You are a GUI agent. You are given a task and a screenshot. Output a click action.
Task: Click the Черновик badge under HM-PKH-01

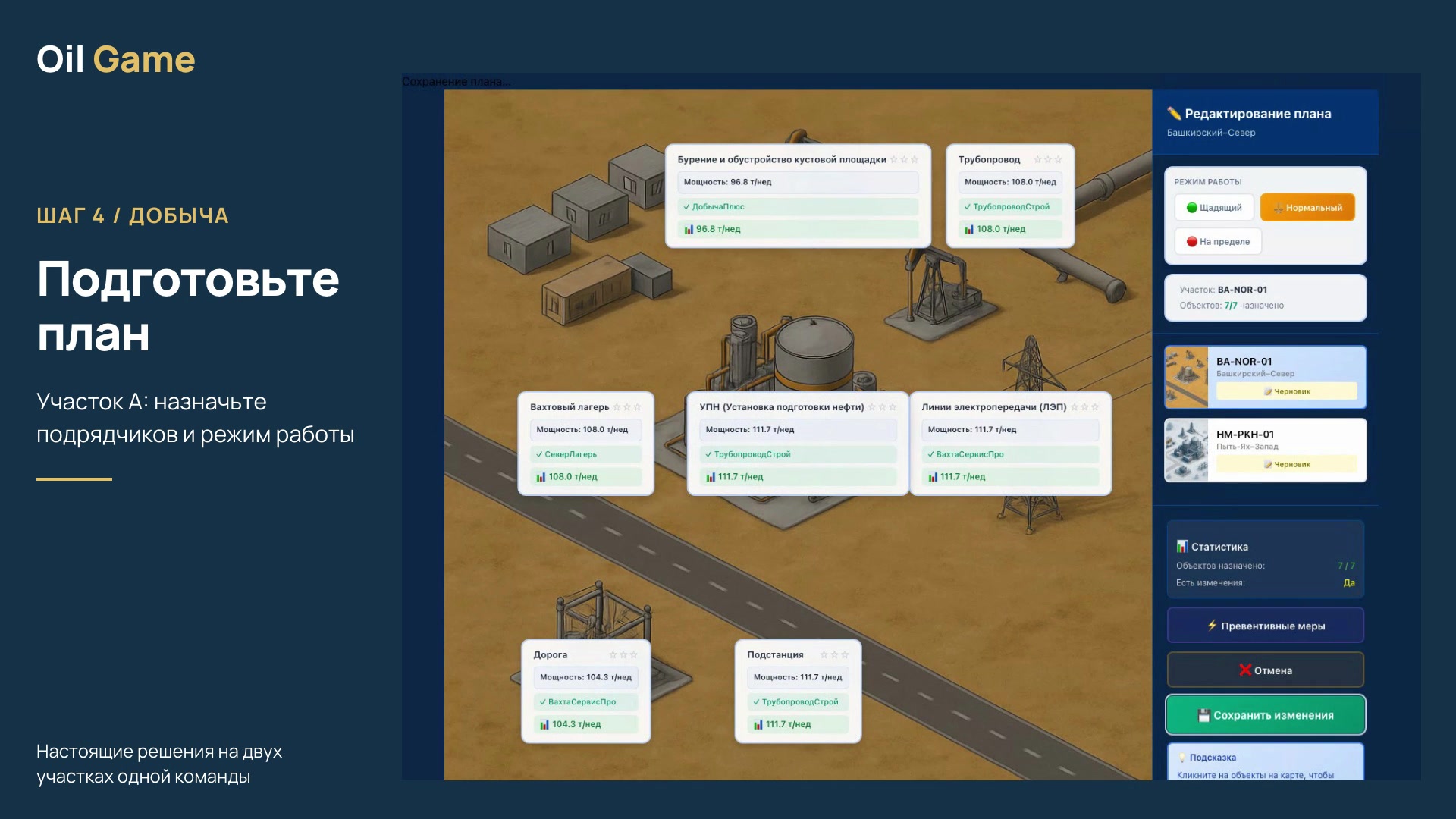coord(1287,464)
